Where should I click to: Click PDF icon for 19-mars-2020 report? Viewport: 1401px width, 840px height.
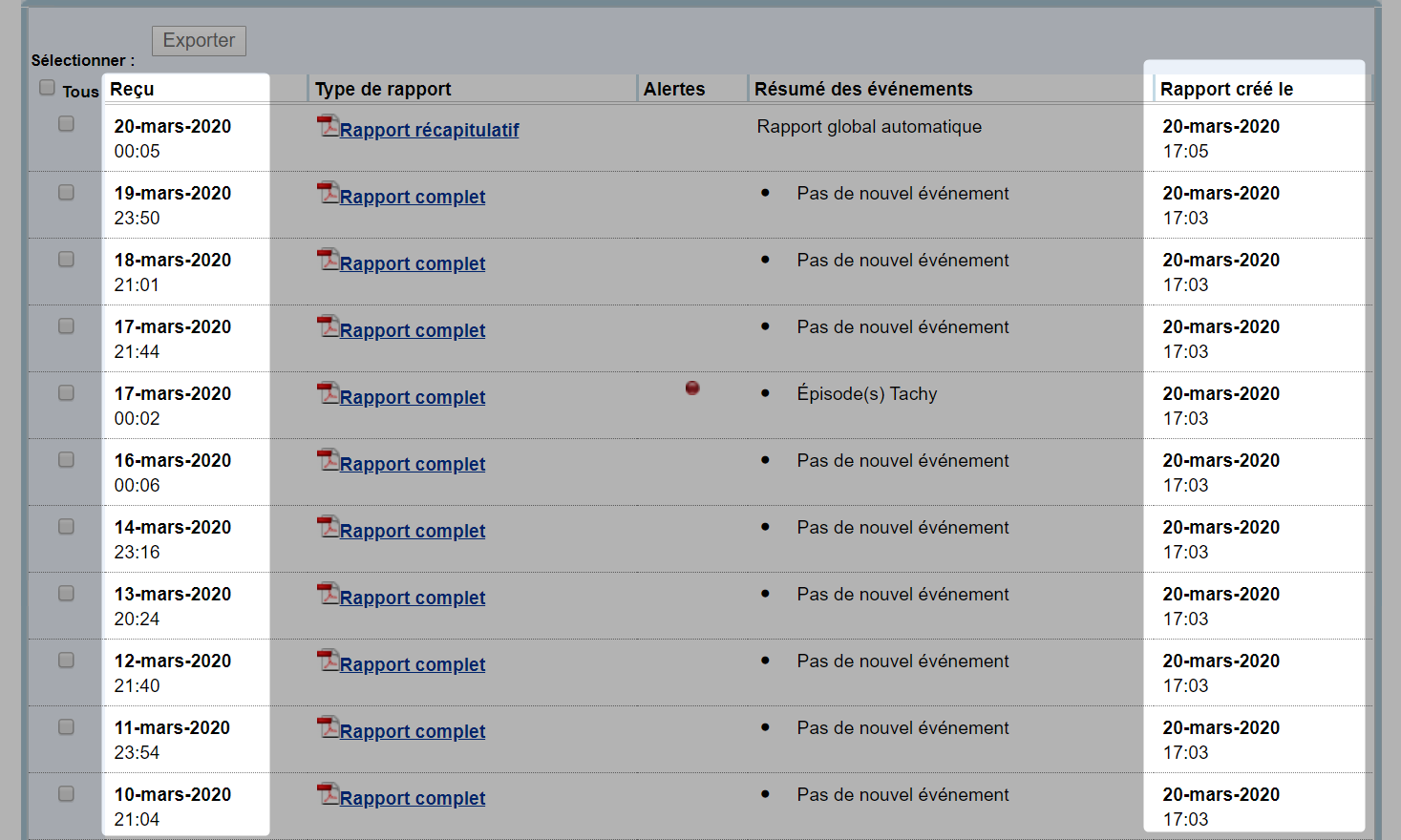[328, 193]
